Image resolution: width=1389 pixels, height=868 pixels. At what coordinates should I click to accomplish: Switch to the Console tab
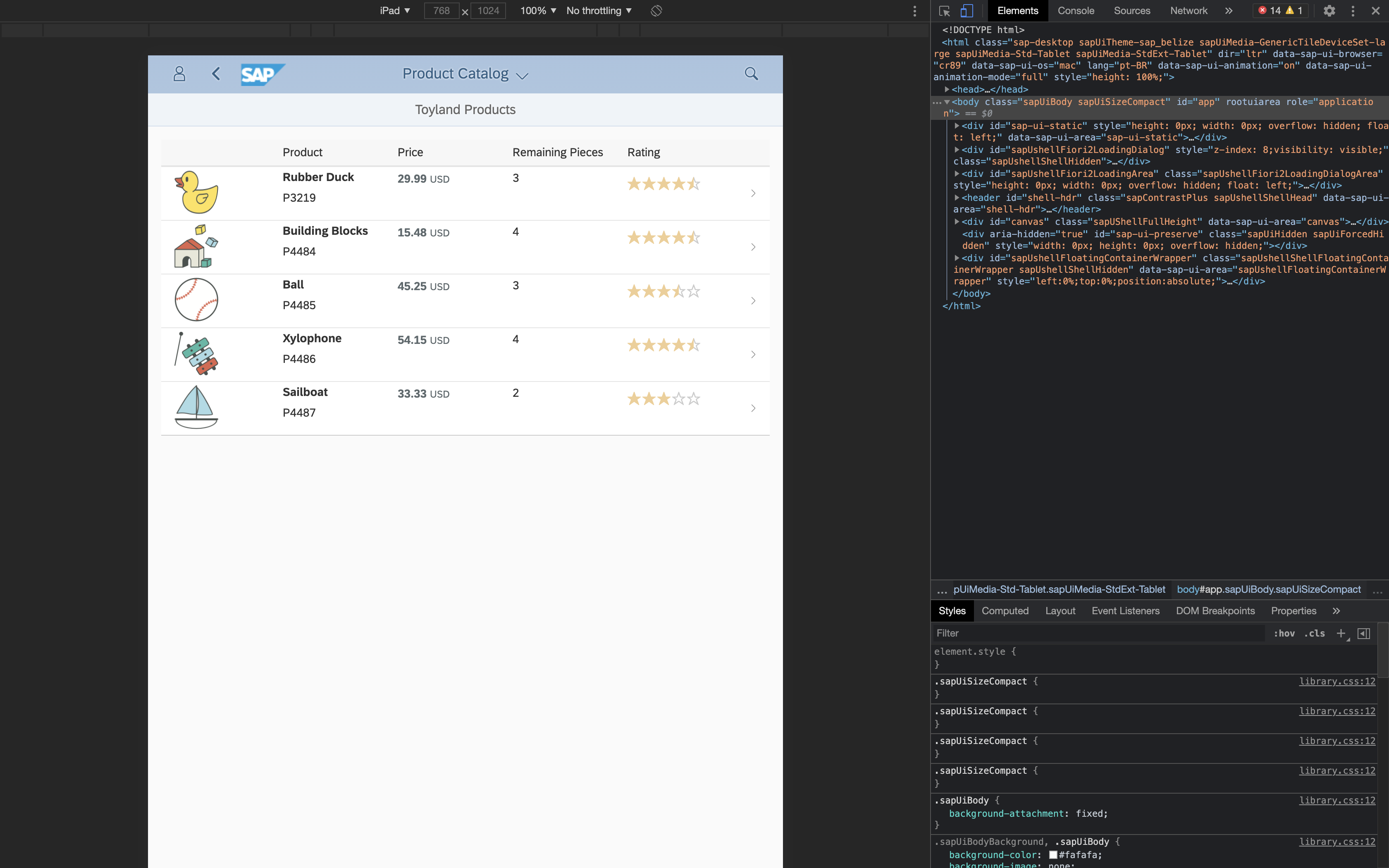pos(1076,11)
